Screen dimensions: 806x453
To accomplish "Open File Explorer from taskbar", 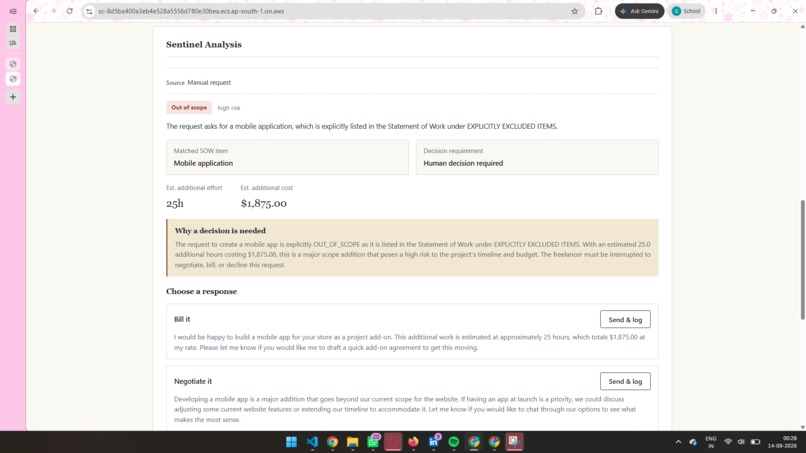I will pyautogui.click(x=353, y=442).
